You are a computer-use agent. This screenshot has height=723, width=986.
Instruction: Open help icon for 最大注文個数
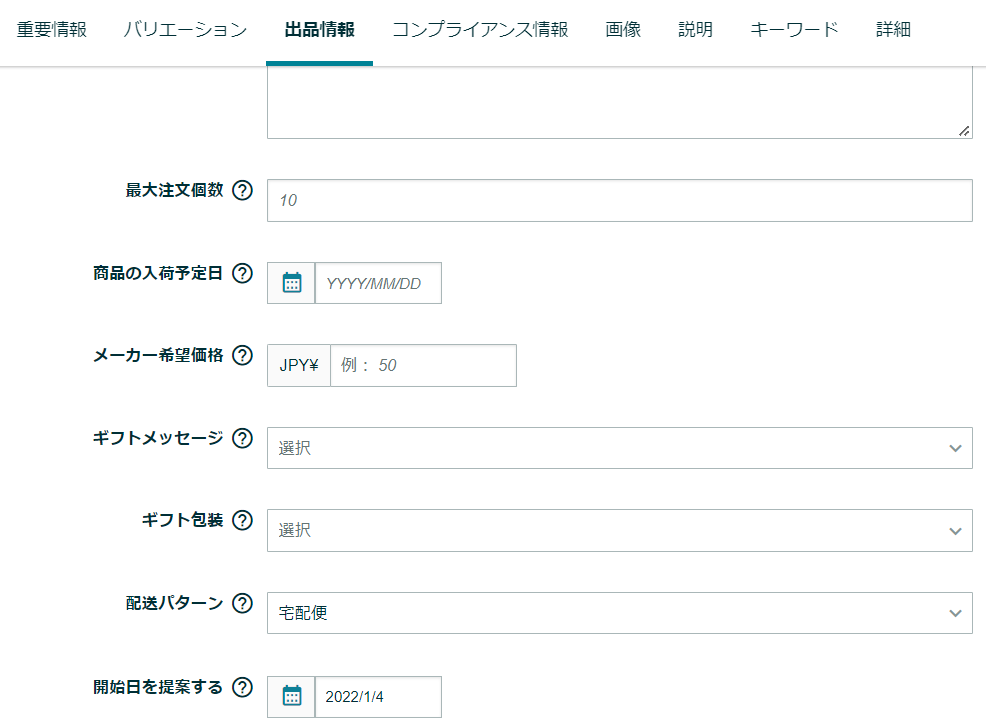[x=242, y=190]
